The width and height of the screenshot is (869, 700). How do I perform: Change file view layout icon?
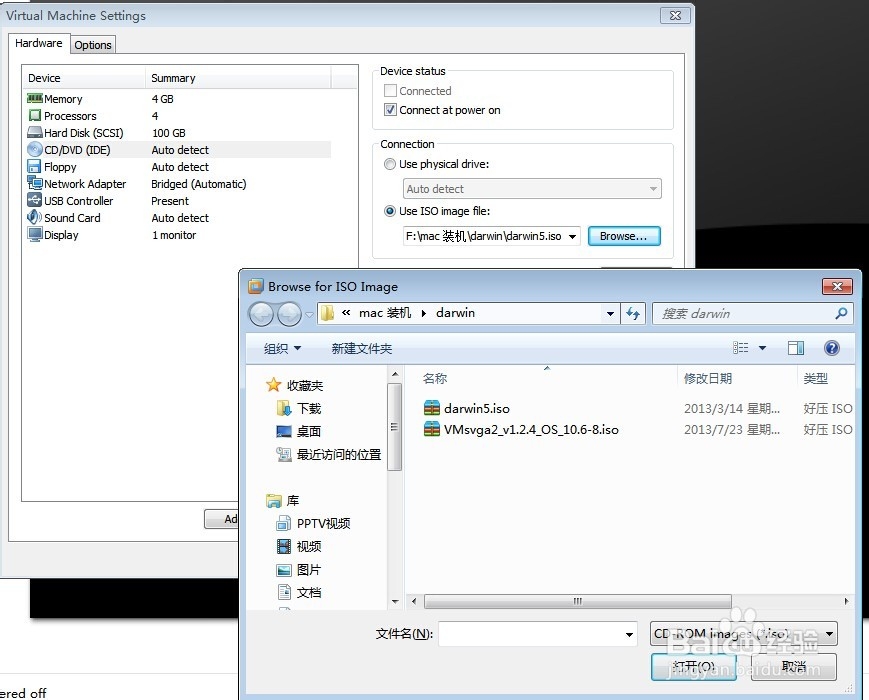pyautogui.click(x=740, y=348)
